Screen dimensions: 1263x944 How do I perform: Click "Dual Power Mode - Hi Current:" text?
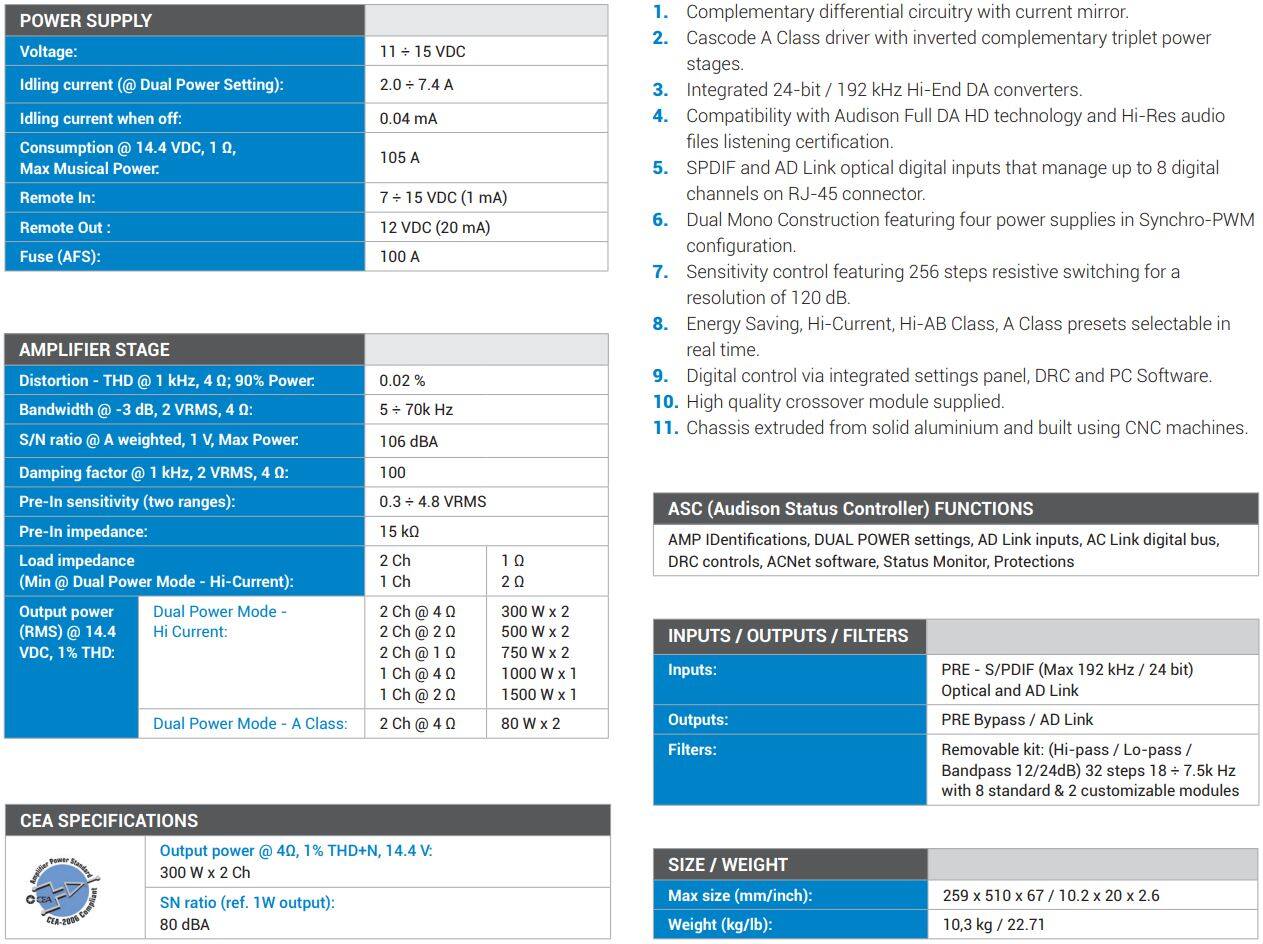pos(220,621)
